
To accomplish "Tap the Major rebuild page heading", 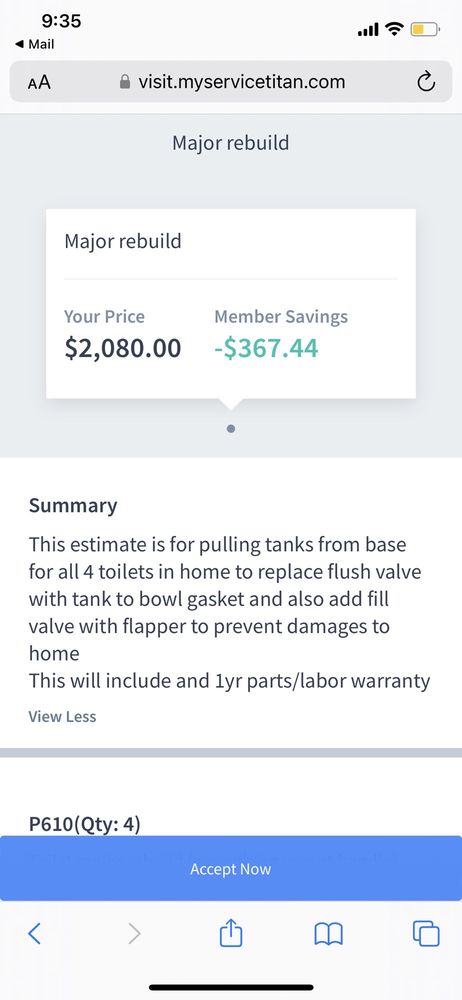I will pos(231,142).
